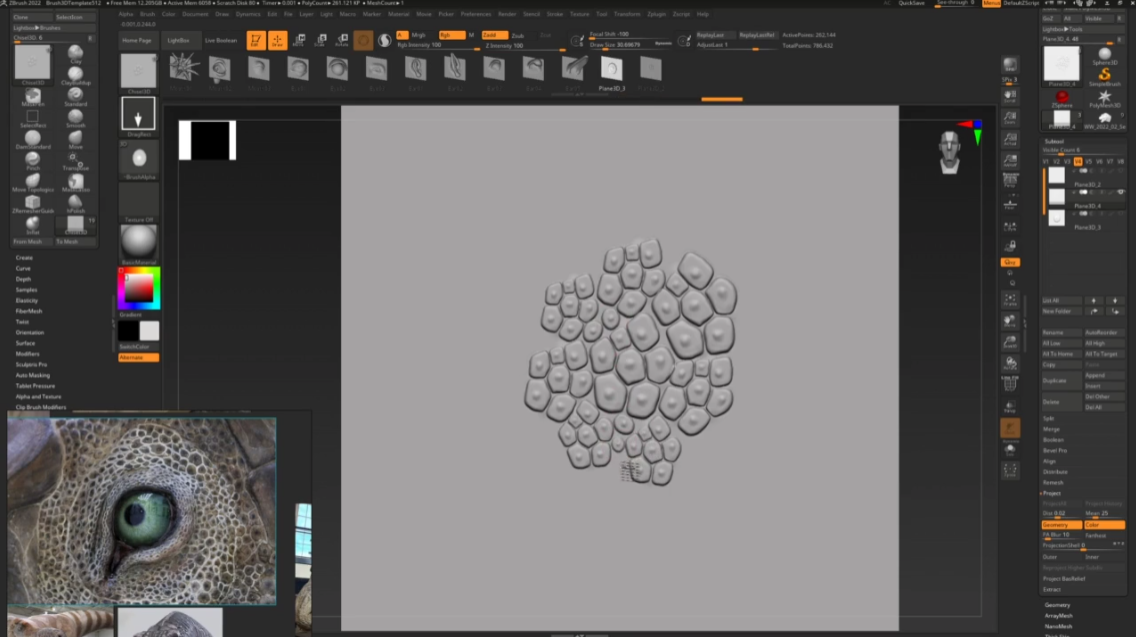Expand the Create brush section

(24, 257)
